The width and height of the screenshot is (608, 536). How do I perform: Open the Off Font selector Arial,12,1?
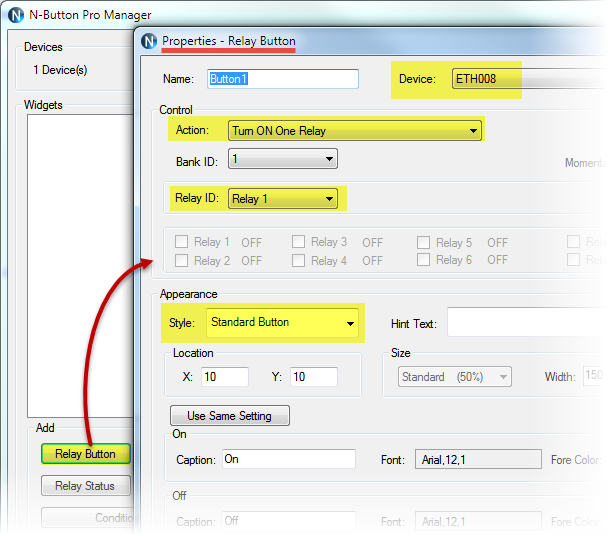point(478,521)
